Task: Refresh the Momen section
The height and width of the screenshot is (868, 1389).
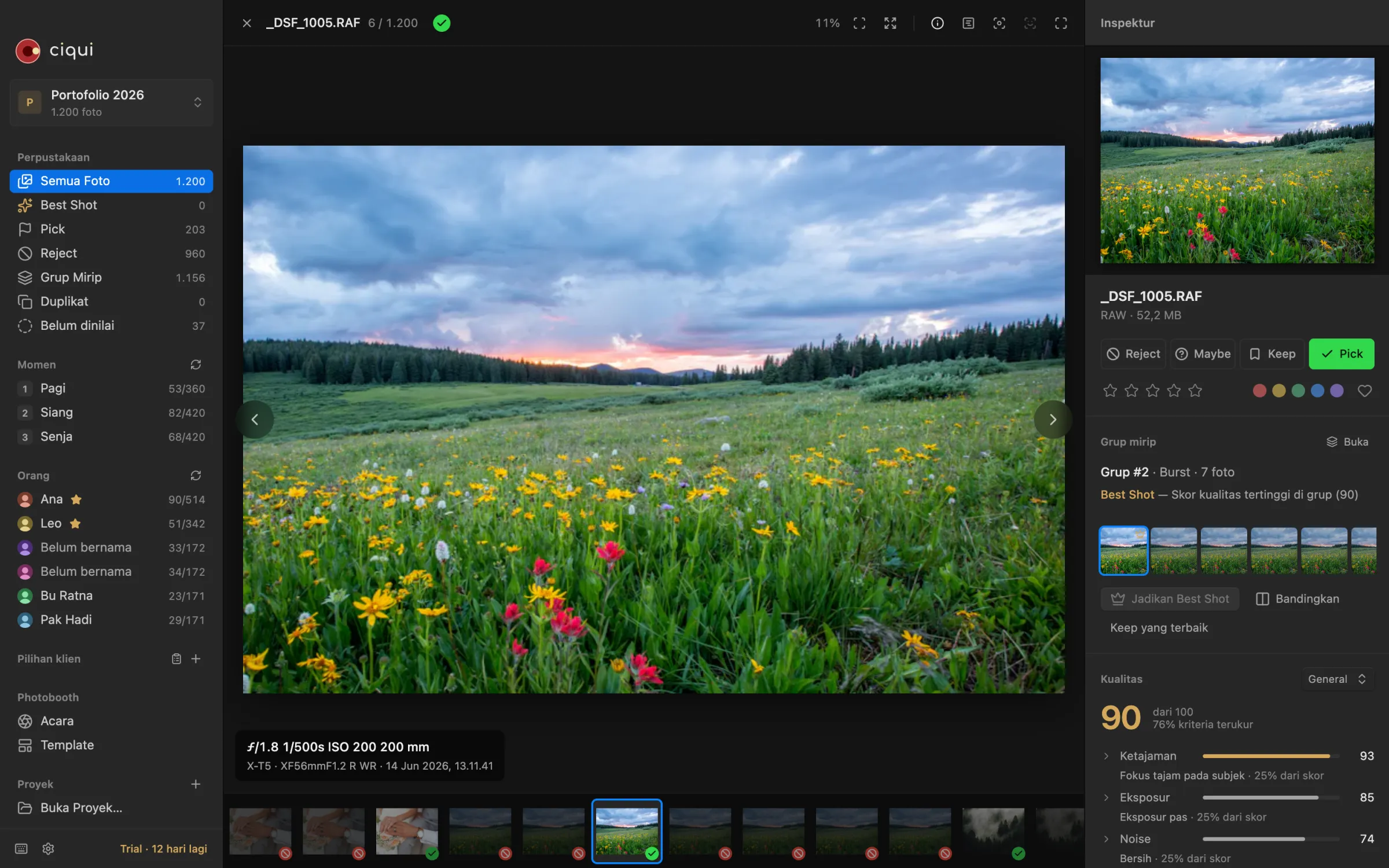Action: click(196, 365)
